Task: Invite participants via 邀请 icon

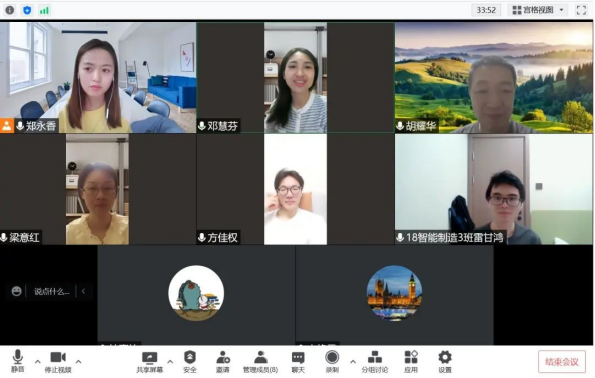Action: click(223, 362)
